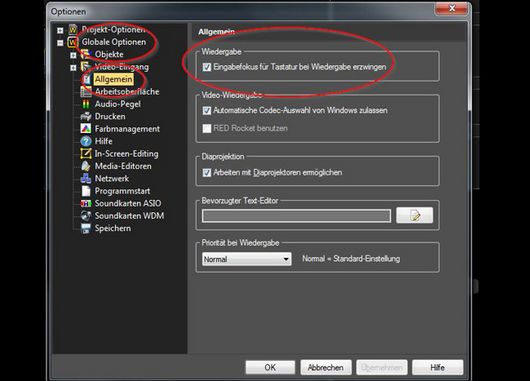Click the Netzwerk computers icon

(x=86, y=178)
